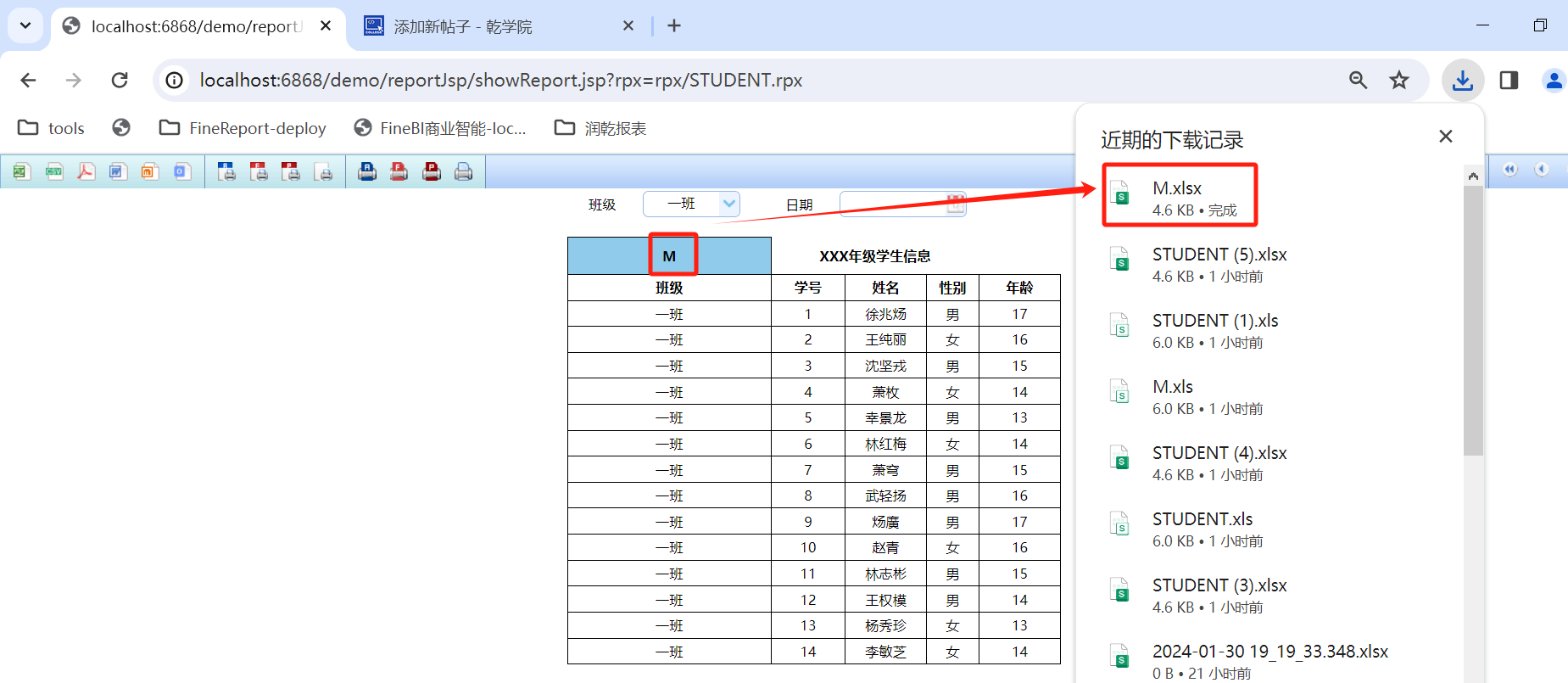Screen dimensions: 1568x683
Task: Click the export to Excel icon
Action: [x=21, y=172]
